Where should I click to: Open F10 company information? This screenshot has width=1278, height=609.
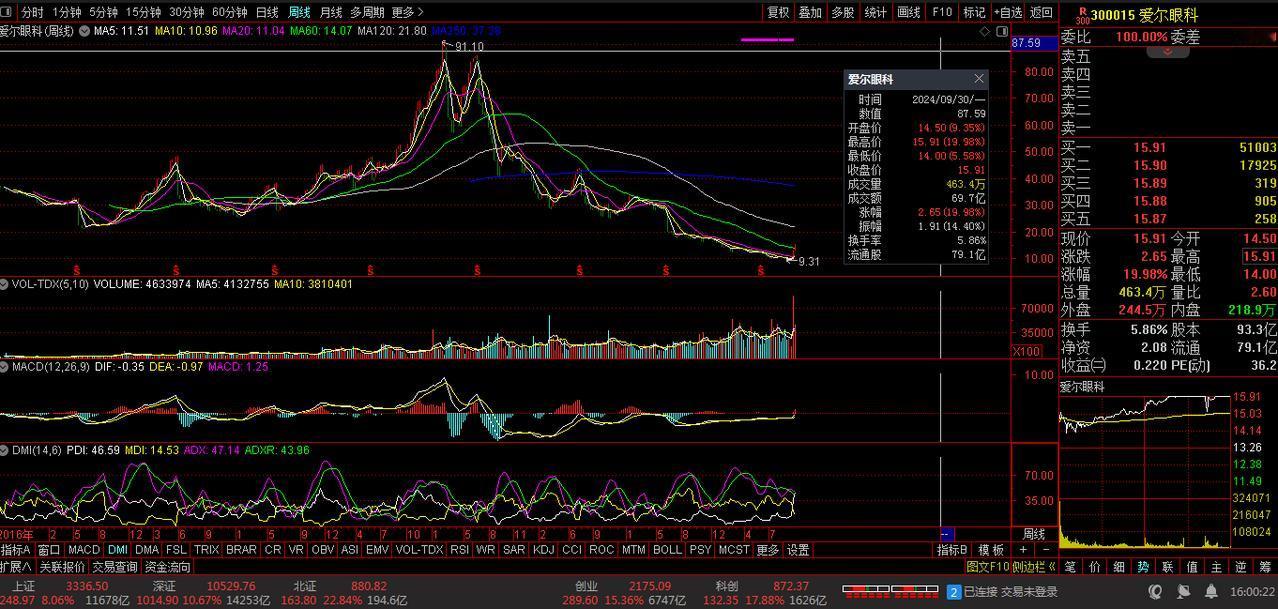coord(942,12)
